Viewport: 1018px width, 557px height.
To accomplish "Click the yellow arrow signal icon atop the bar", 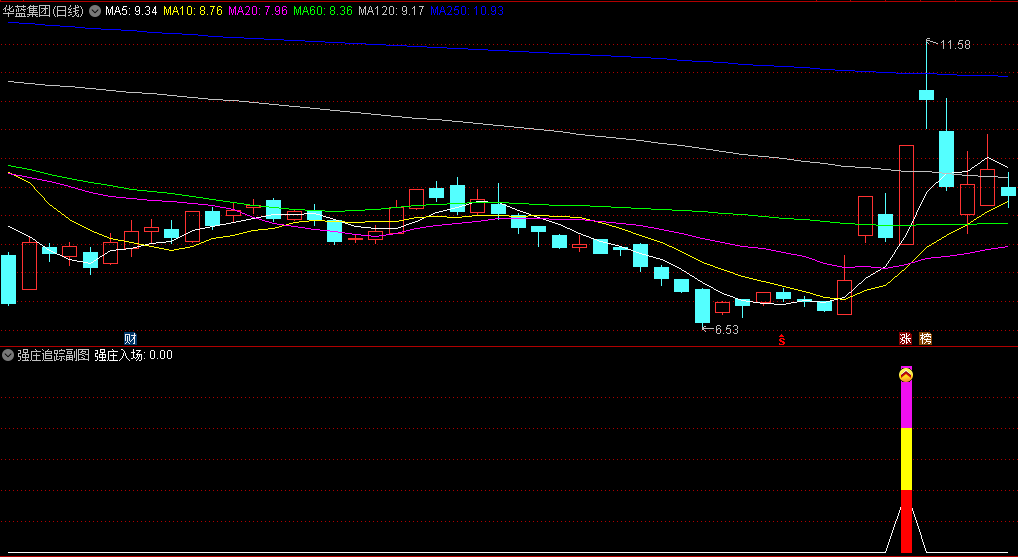I will [906, 375].
